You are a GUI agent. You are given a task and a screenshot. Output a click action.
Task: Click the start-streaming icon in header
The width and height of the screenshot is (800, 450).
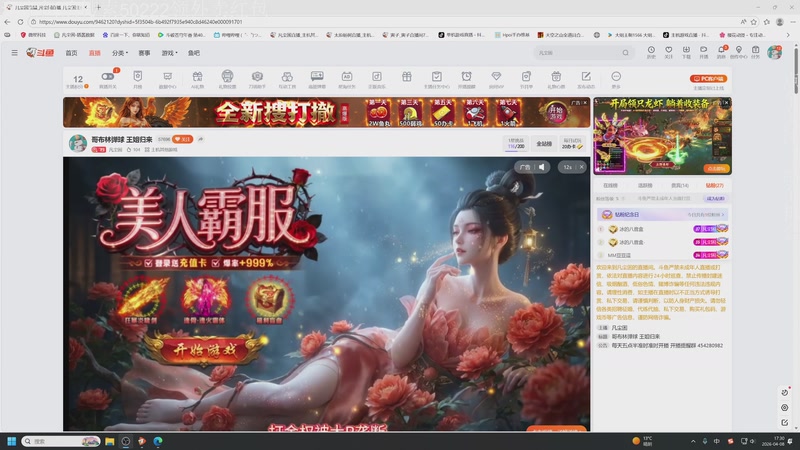tap(704, 52)
